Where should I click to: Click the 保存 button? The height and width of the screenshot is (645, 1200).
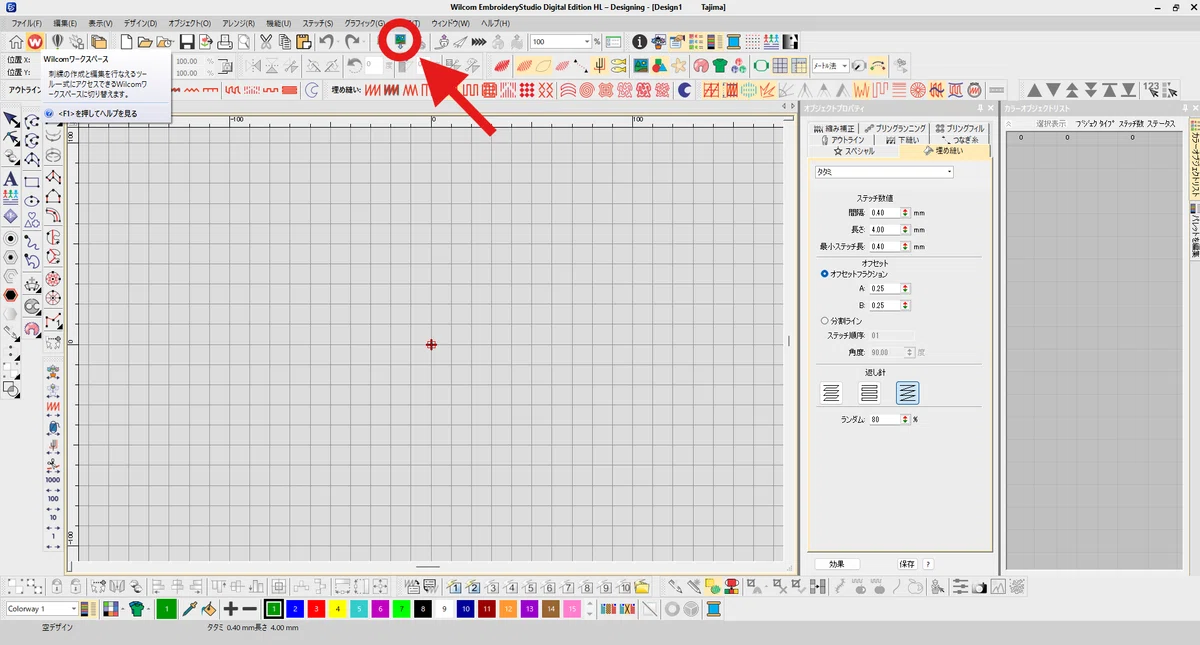click(907, 564)
